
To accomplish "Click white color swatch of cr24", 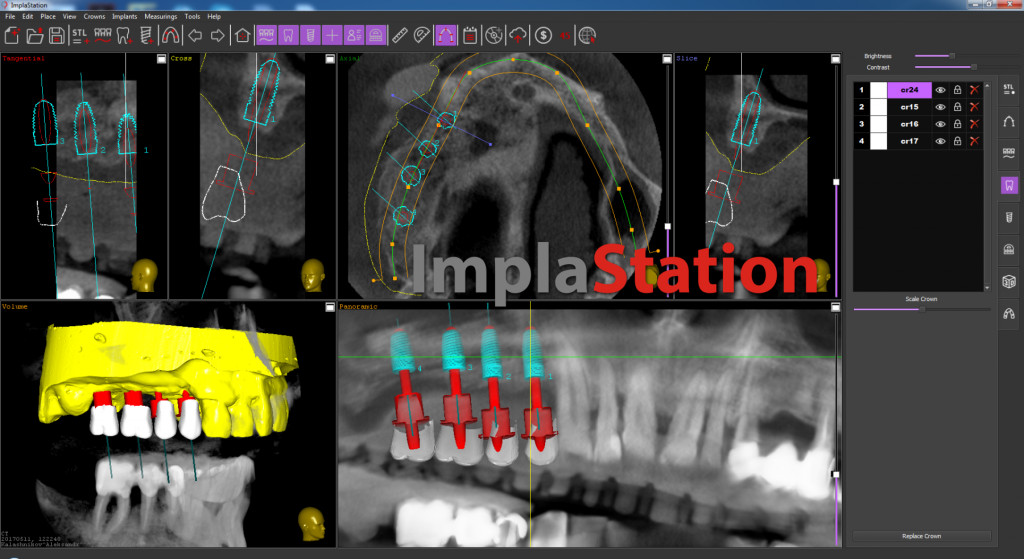I will 878,90.
